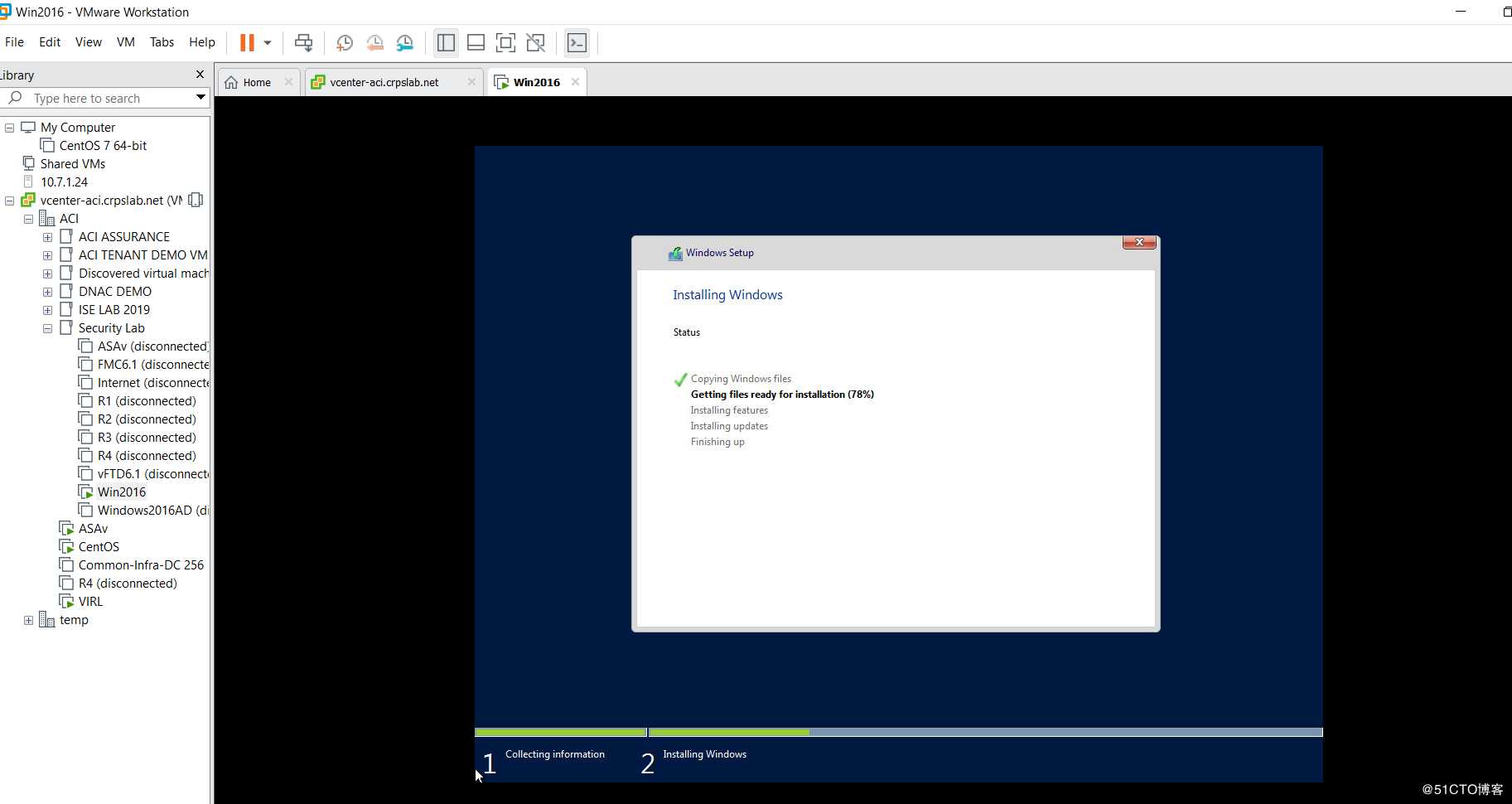Close the Library panel

tap(200, 75)
